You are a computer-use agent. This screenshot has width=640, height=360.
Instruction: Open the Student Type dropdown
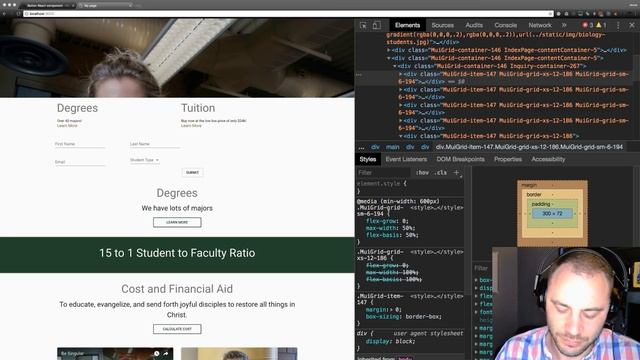(144, 160)
